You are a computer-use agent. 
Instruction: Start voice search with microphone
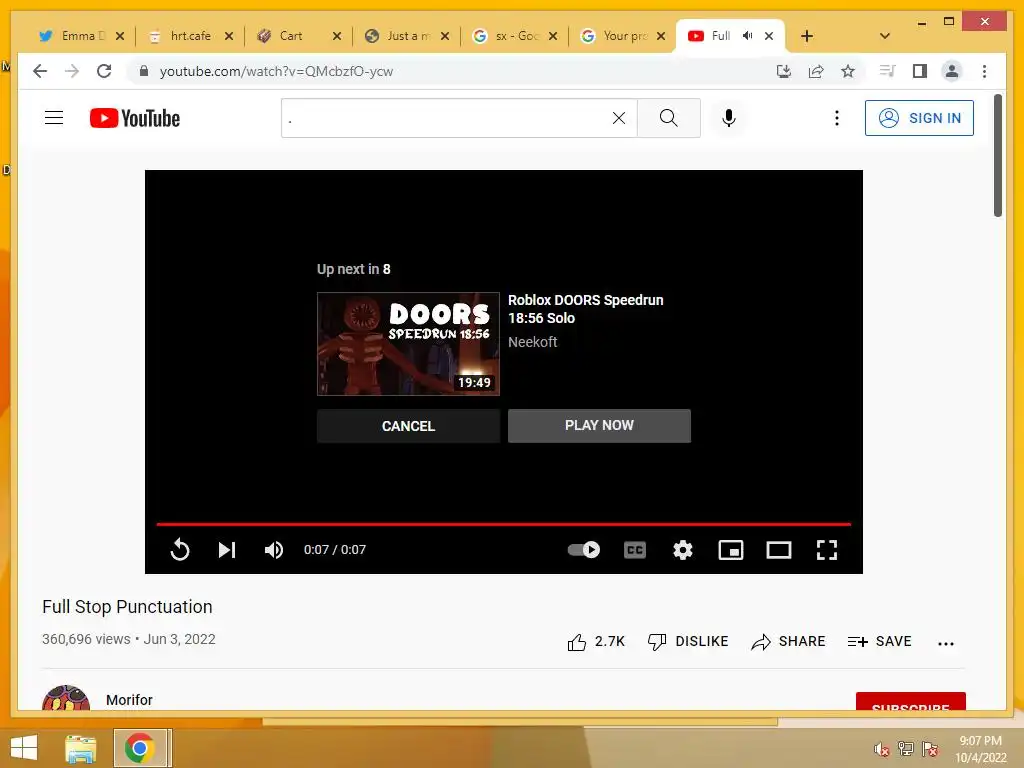(729, 118)
